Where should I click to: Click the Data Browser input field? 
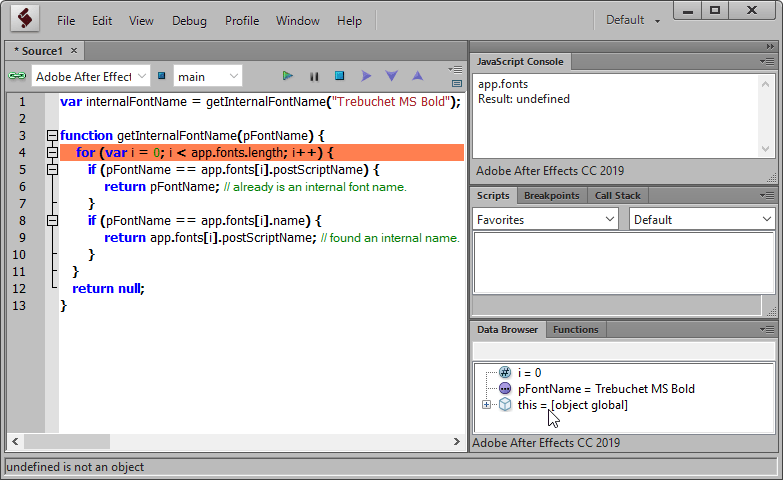pos(624,351)
